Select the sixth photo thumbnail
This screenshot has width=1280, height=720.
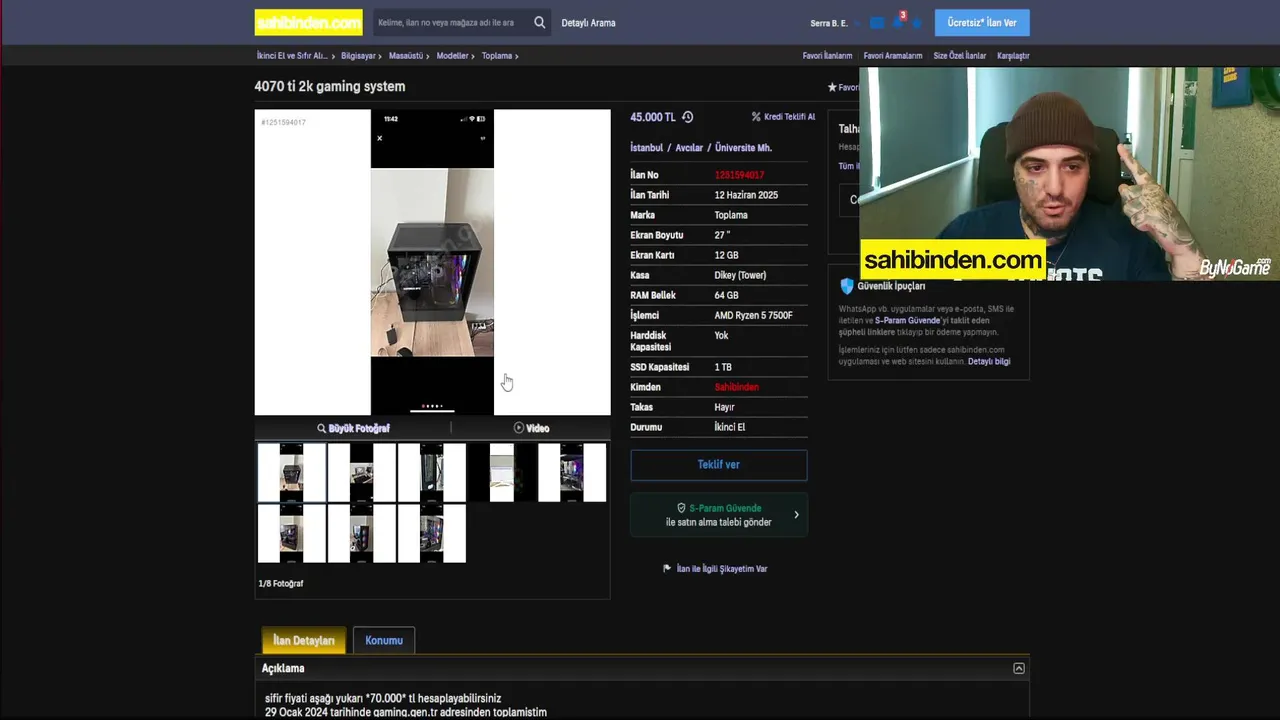pos(291,533)
